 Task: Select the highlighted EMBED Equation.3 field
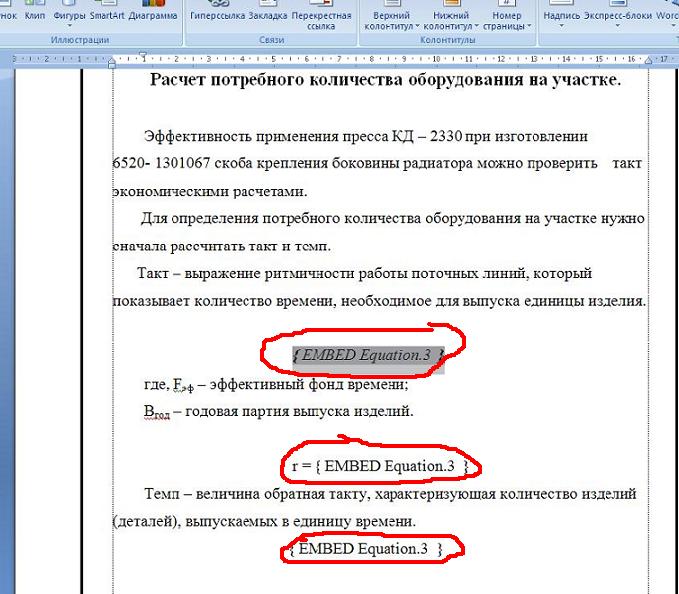click(x=368, y=355)
